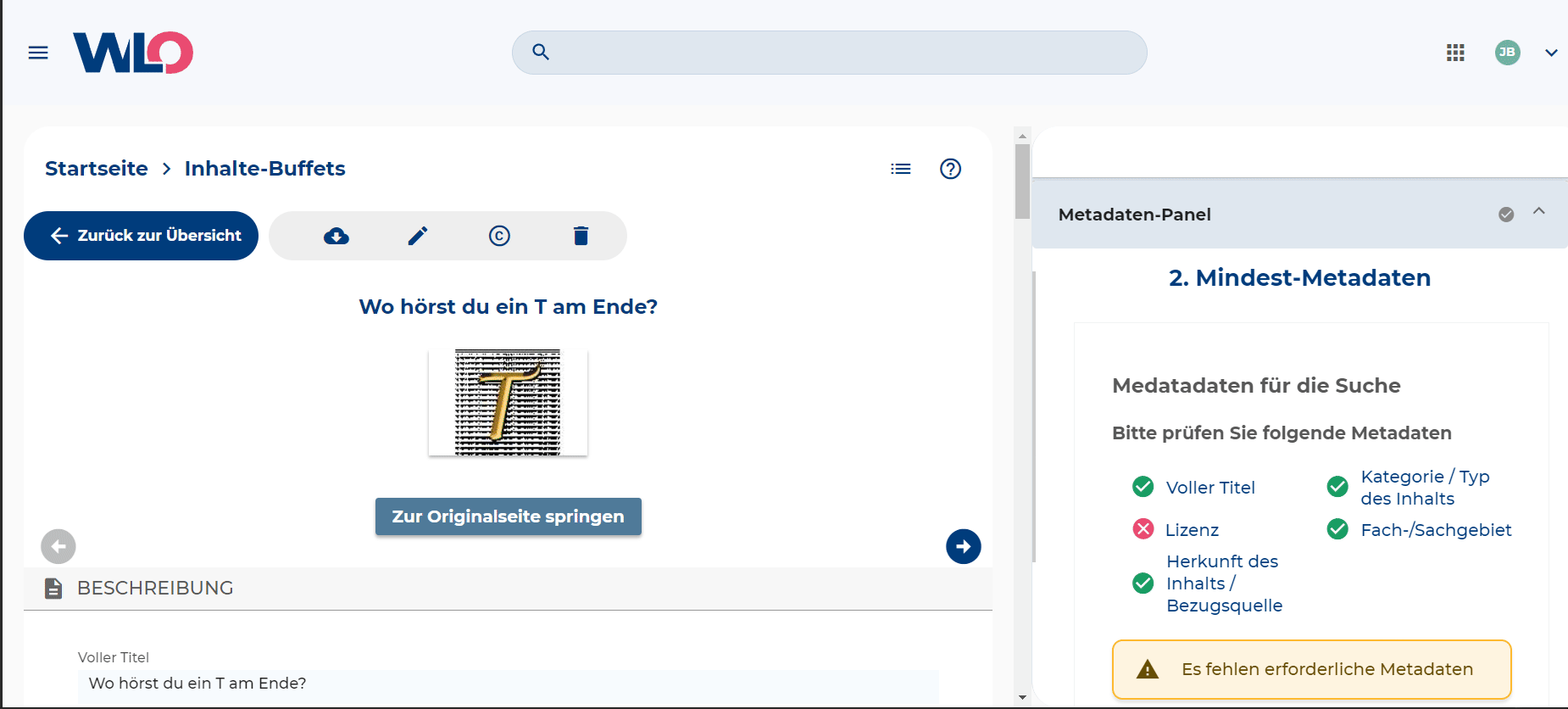Open the hamburger main menu
The height and width of the screenshot is (709, 1568).
(38, 53)
